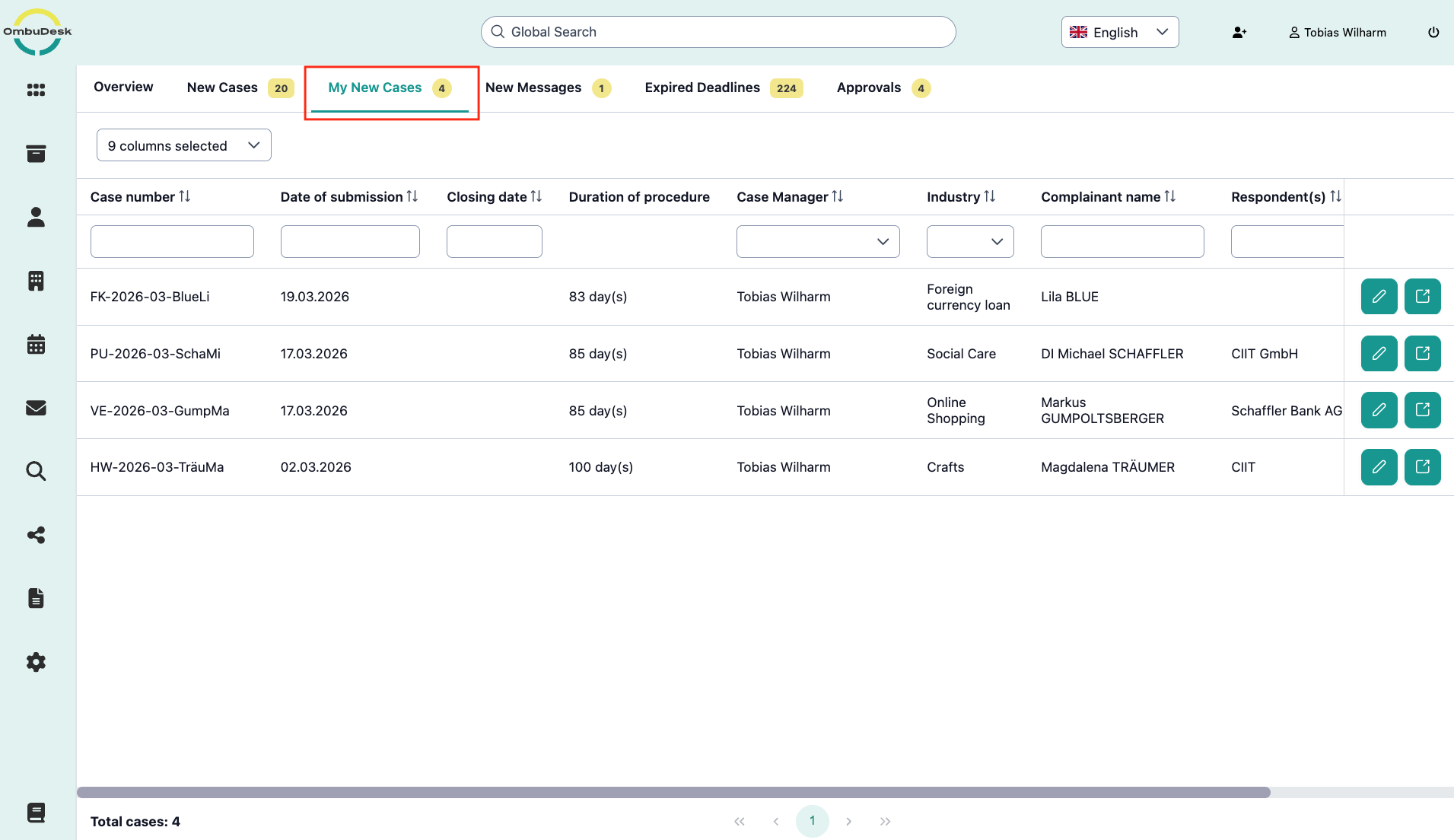
Task: Go to first page of results
Action: click(740, 821)
